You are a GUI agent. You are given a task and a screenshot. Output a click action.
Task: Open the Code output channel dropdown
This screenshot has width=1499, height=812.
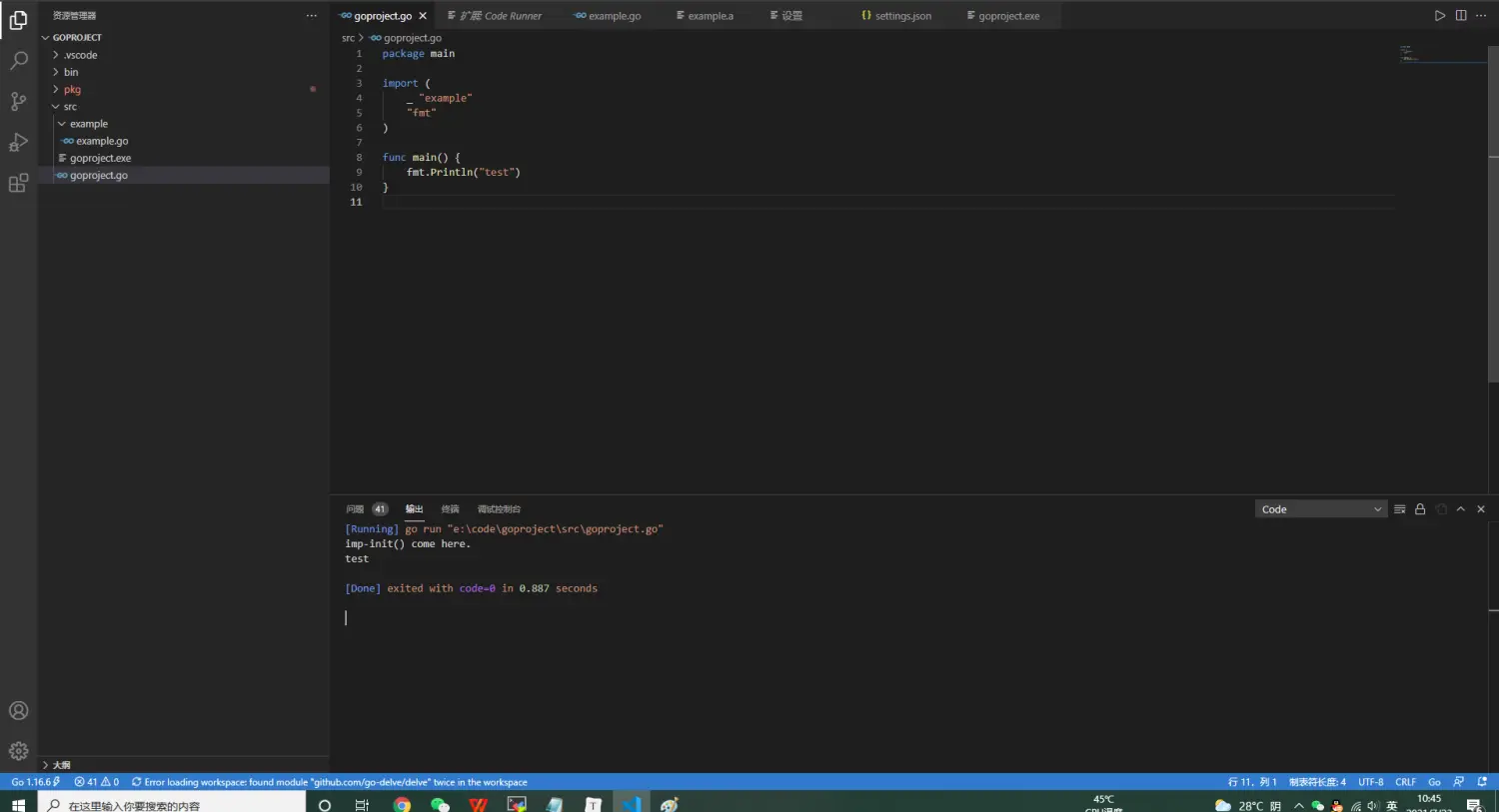pyautogui.click(x=1321, y=509)
